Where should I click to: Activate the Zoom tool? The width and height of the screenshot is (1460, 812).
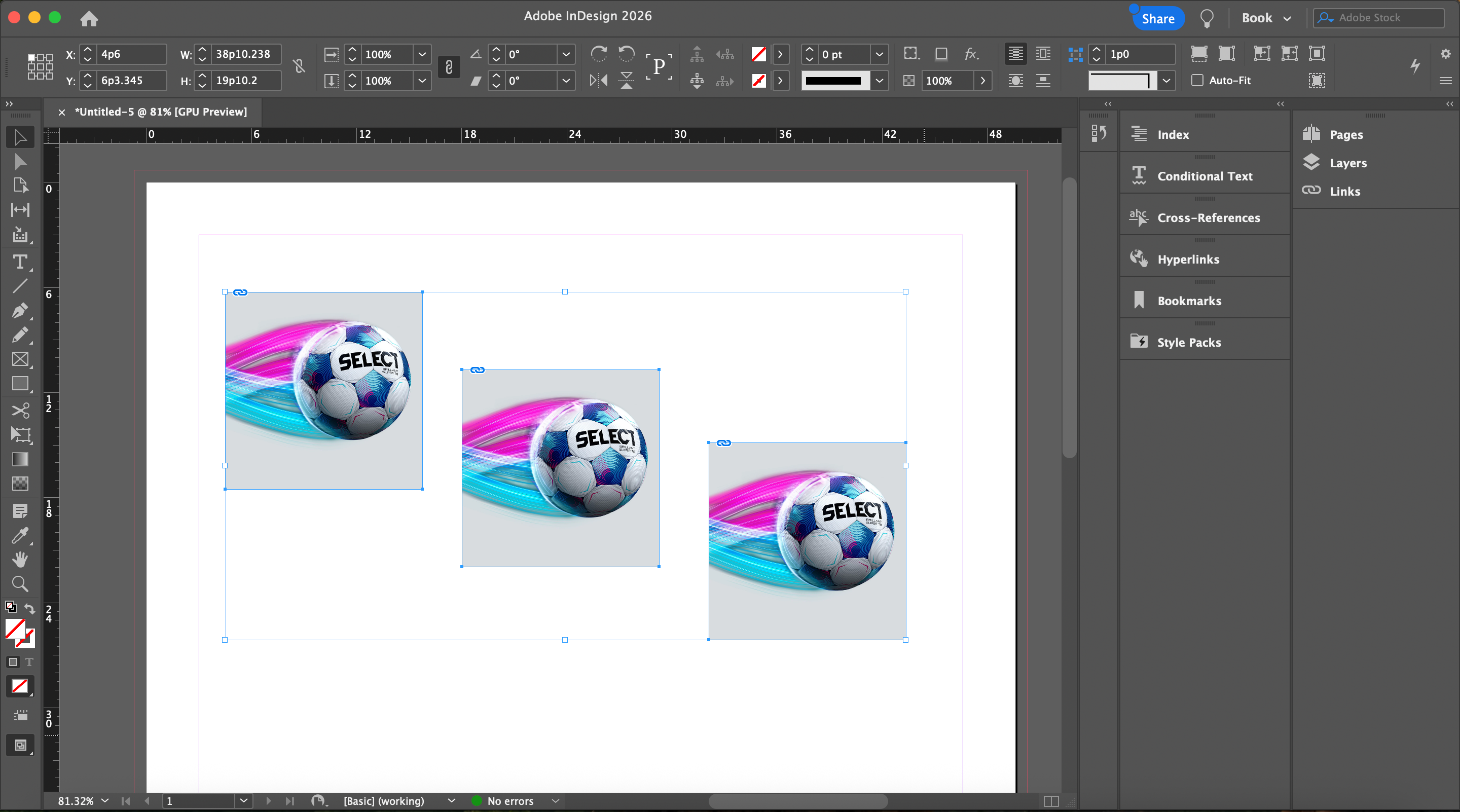[x=20, y=583]
